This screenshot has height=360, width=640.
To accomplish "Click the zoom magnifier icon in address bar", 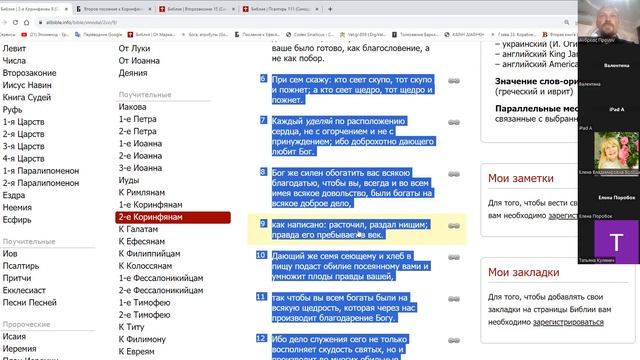I will coord(567,22).
